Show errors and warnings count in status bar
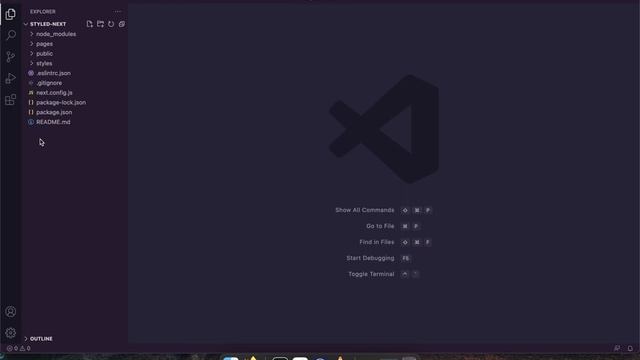 pos(19,348)
